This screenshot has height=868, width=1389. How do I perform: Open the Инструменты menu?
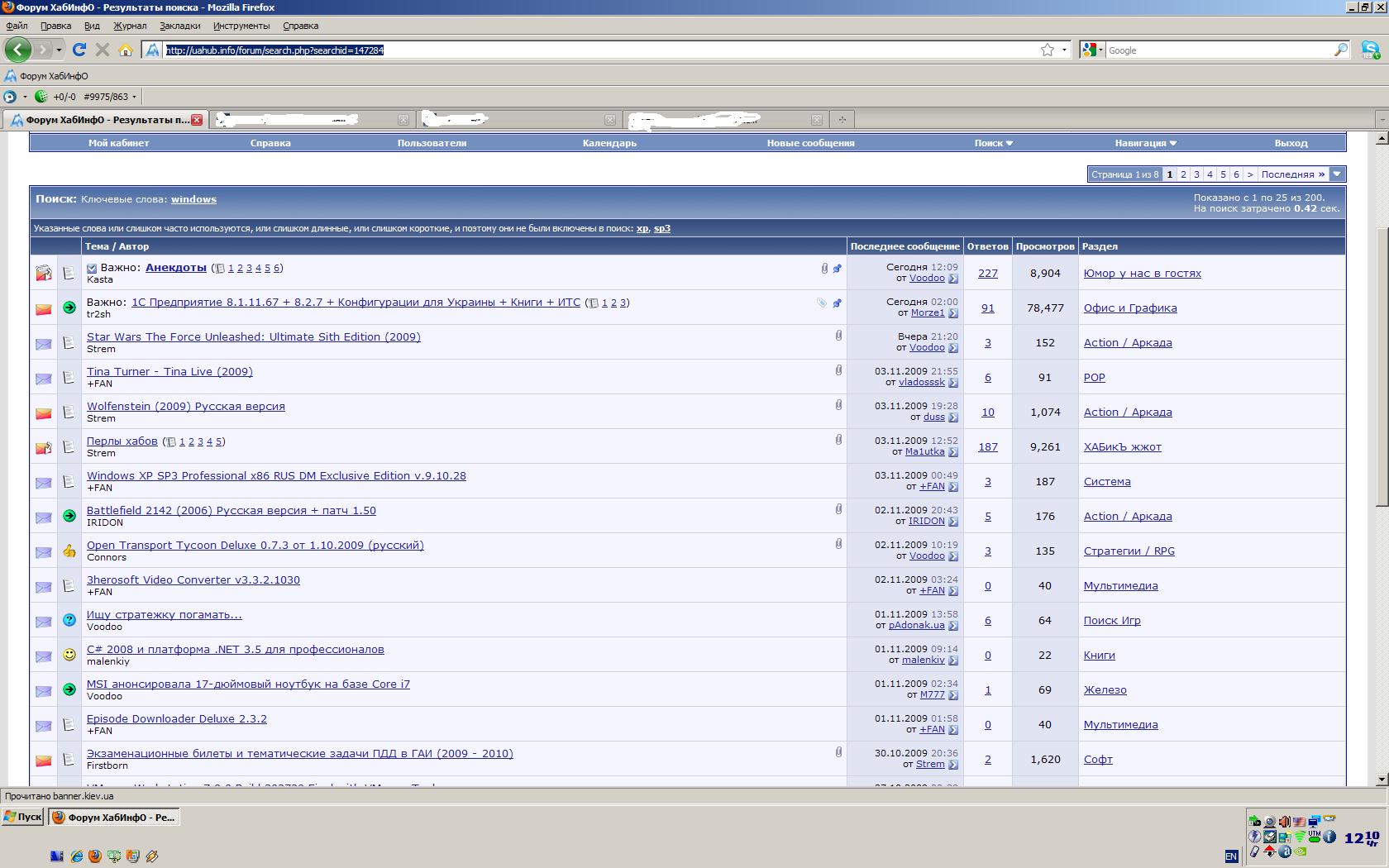tap(241, 26)
